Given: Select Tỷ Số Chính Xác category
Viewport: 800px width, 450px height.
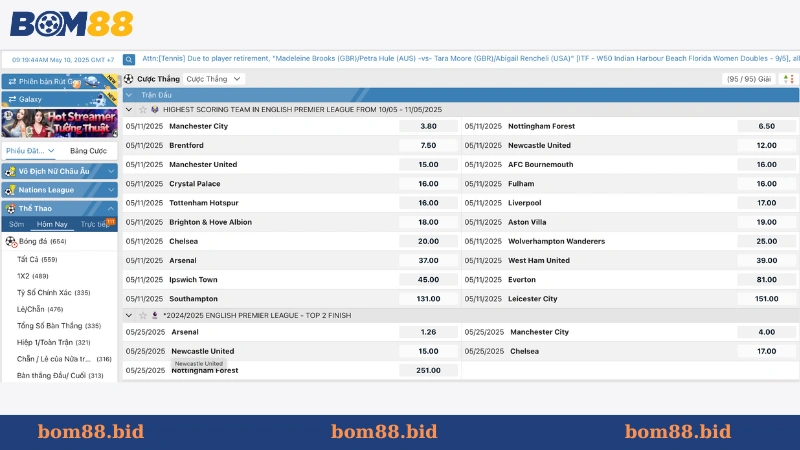Looking at the screenshot, I should (54, 293).
